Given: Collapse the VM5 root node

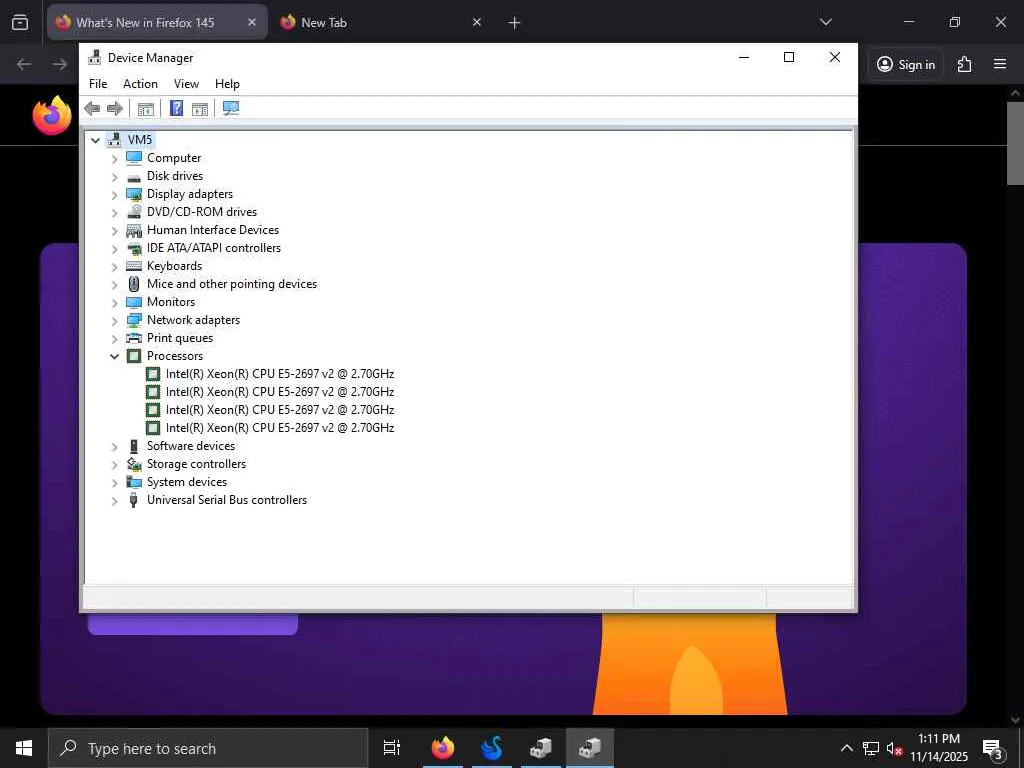Looking at the screenshot, I should pyautogui.click(x=95, y=140).
